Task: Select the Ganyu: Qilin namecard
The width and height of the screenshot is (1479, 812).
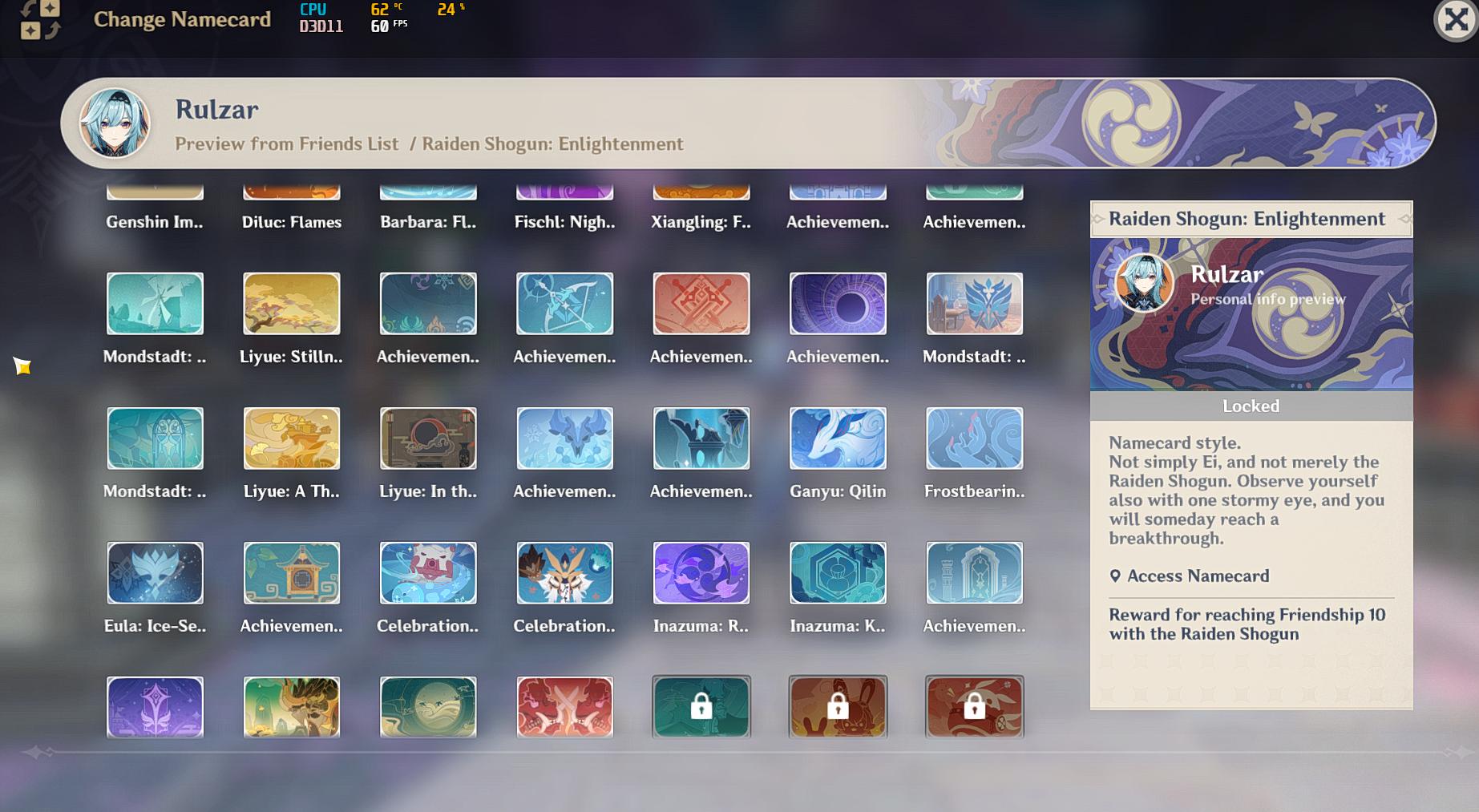Action: coord(838,438)
